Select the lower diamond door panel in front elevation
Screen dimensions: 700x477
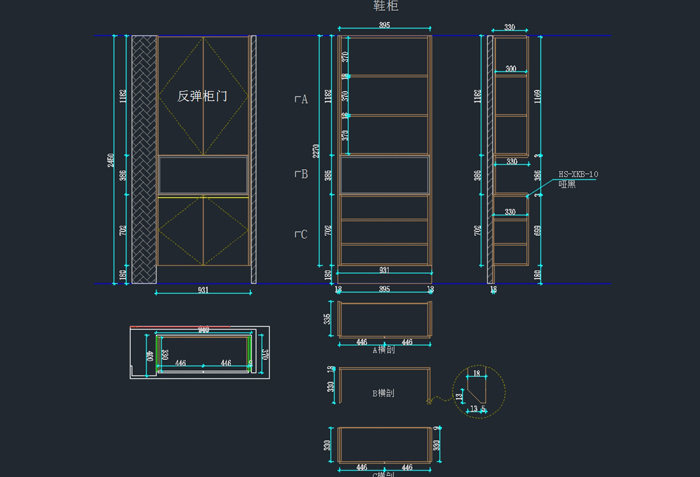tap(203, 232)
